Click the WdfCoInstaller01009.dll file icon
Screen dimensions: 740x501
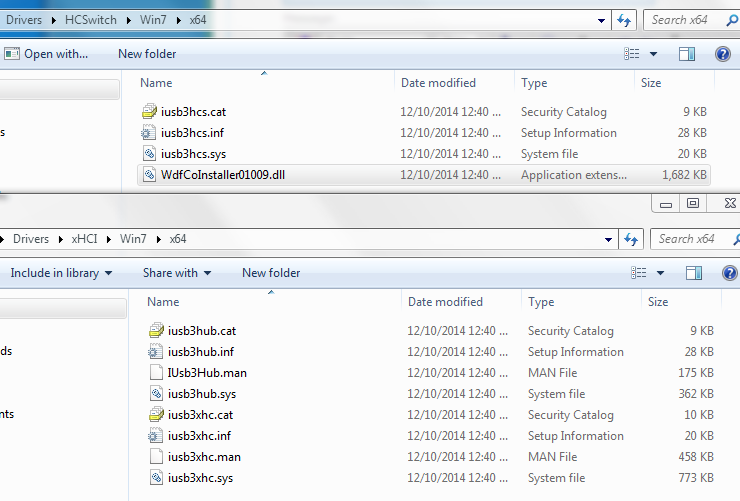[x=149, y=175]
